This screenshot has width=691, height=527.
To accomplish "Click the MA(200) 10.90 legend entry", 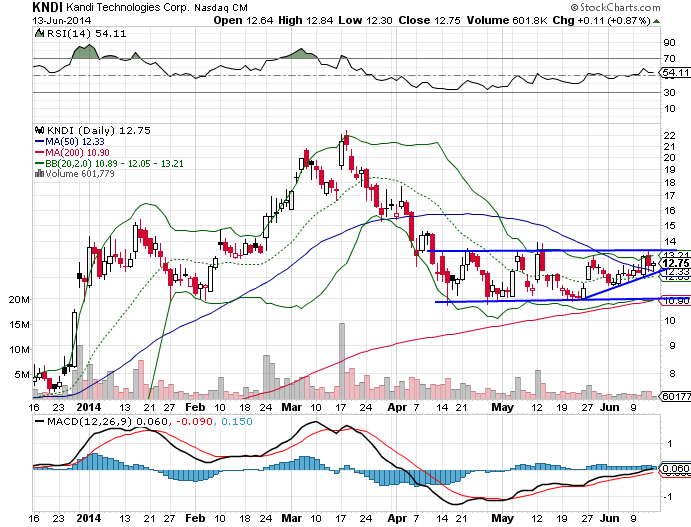I will (x=72, y=152).
